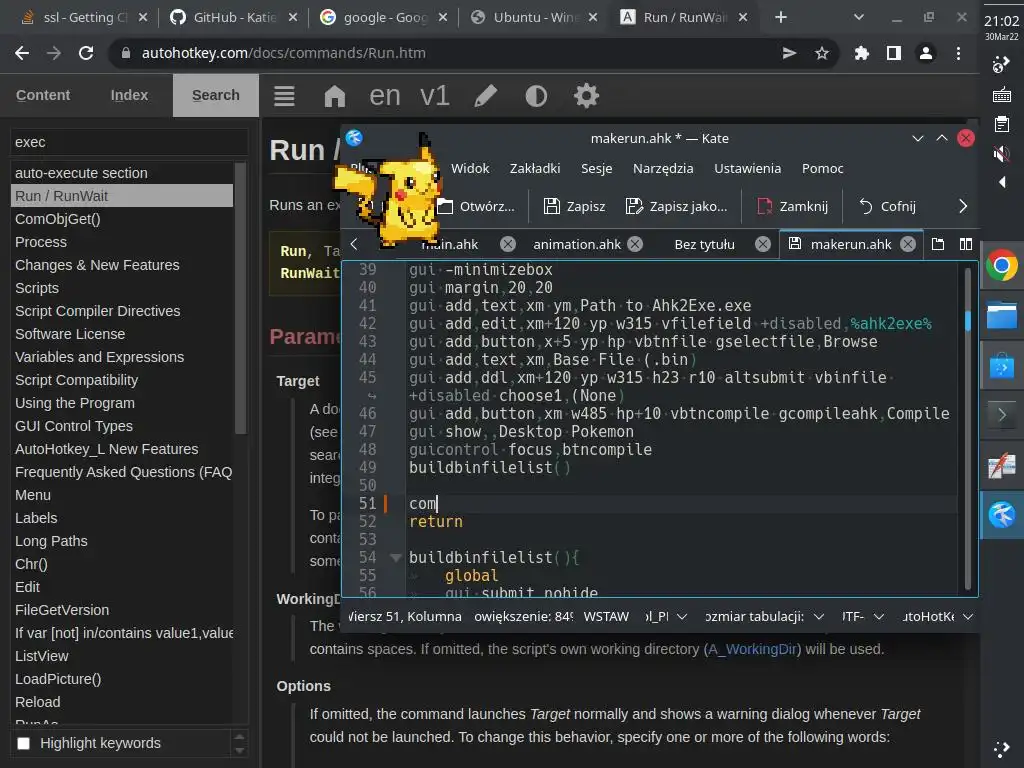Image resolution: width=1024 pixels, height=768 pixels.
Task: Open keyboard layout dropdown in Kate status bar
Action: [x=666, y=616]
